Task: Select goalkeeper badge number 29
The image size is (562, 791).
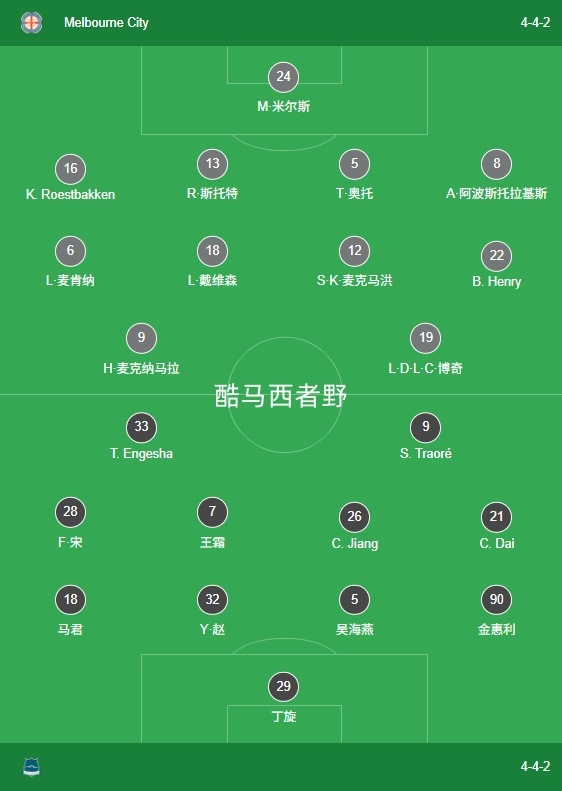Action: point(284,686)
